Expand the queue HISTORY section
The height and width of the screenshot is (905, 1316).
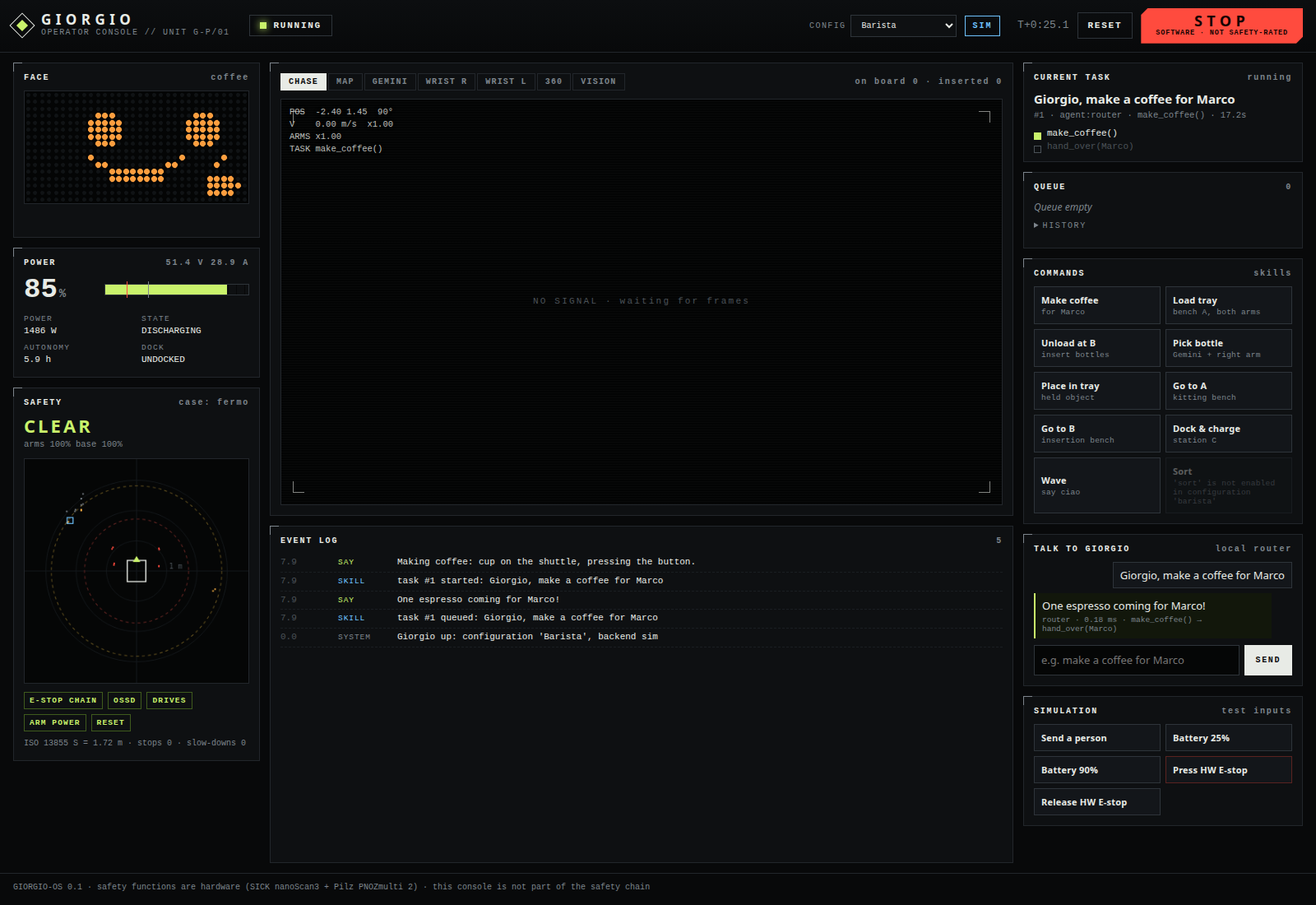click(1060, 225)
